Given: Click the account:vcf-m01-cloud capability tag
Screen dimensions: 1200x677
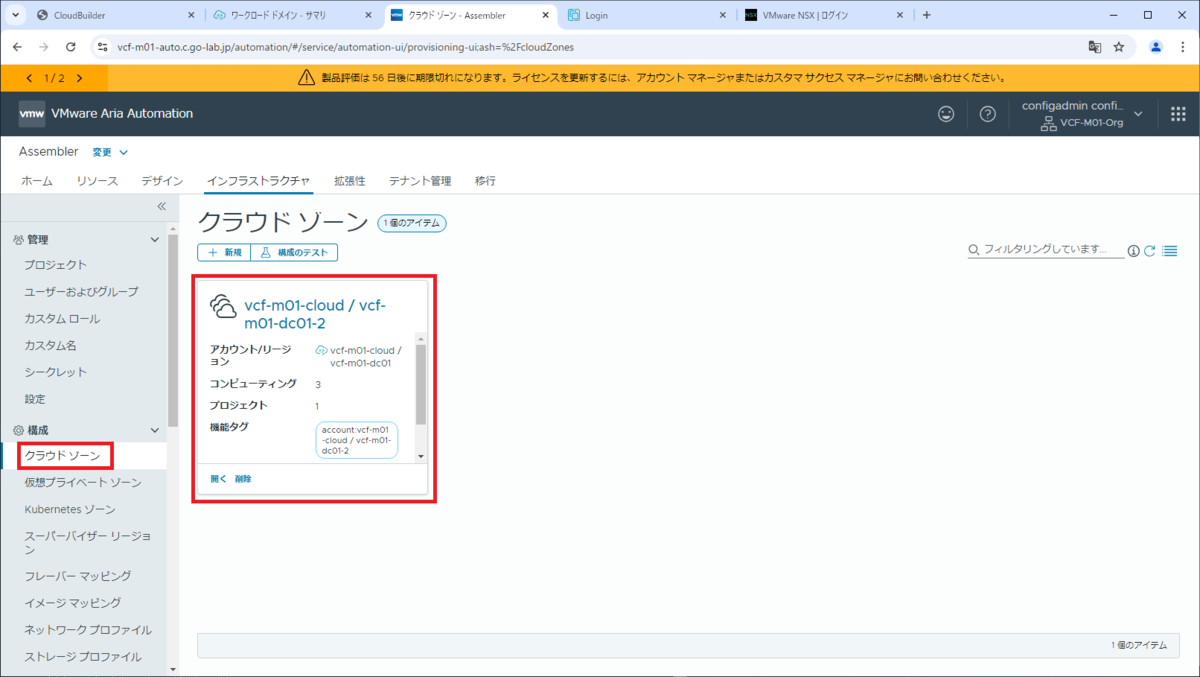Looking at the screenshot, I should (x=357, y=440).
